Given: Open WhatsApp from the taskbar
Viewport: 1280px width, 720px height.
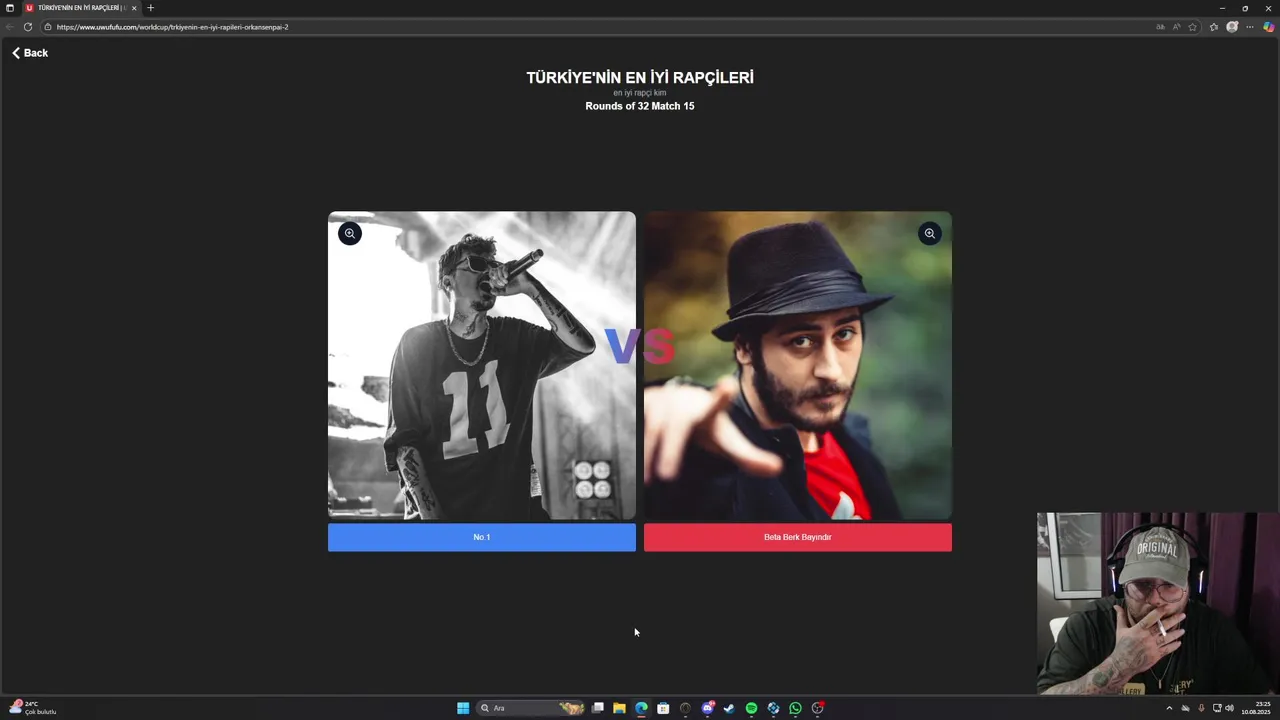Looking at the screenshot, I should click(x=795, y=708).
